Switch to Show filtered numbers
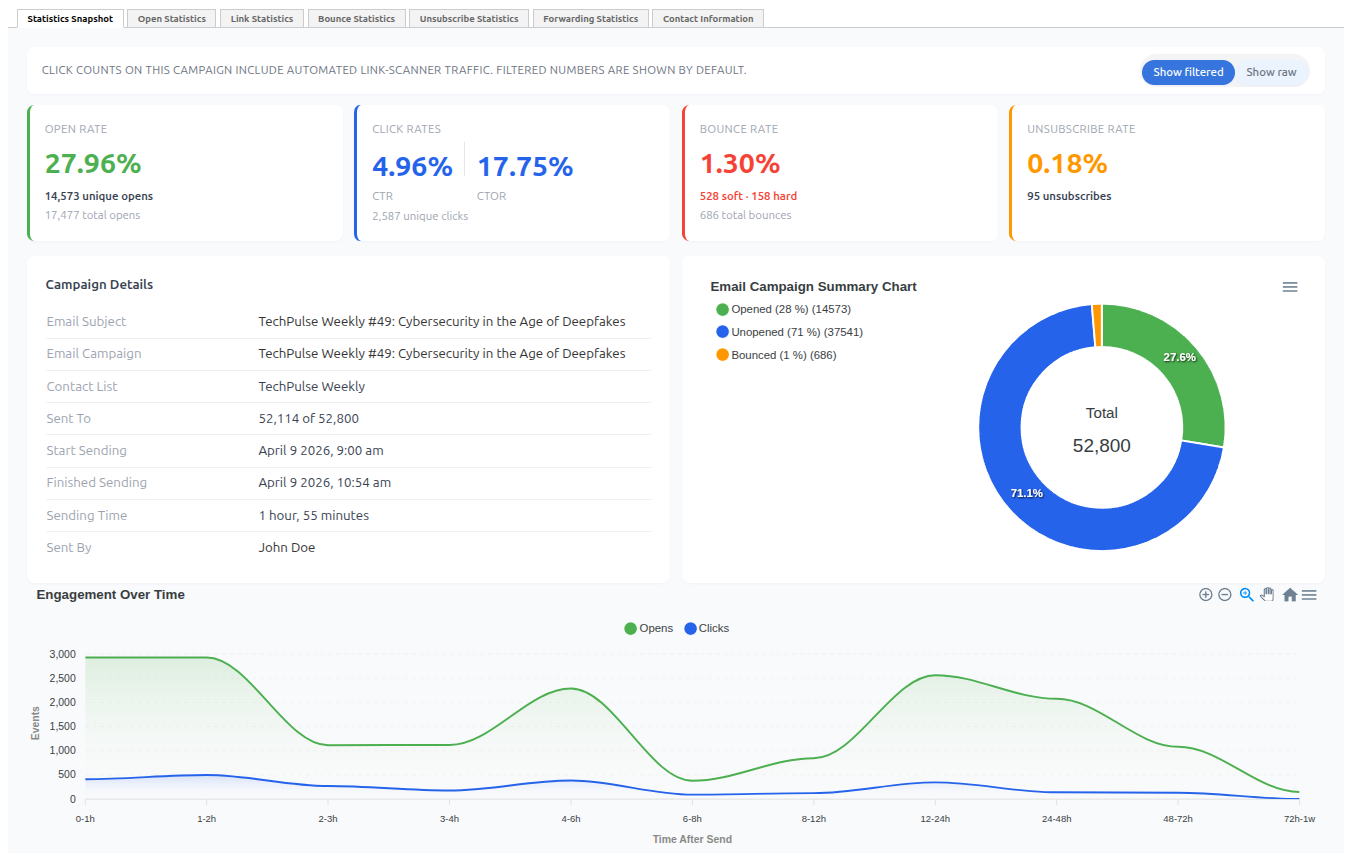This screenshot has height=853, width=1352. tap(1188, 72)
